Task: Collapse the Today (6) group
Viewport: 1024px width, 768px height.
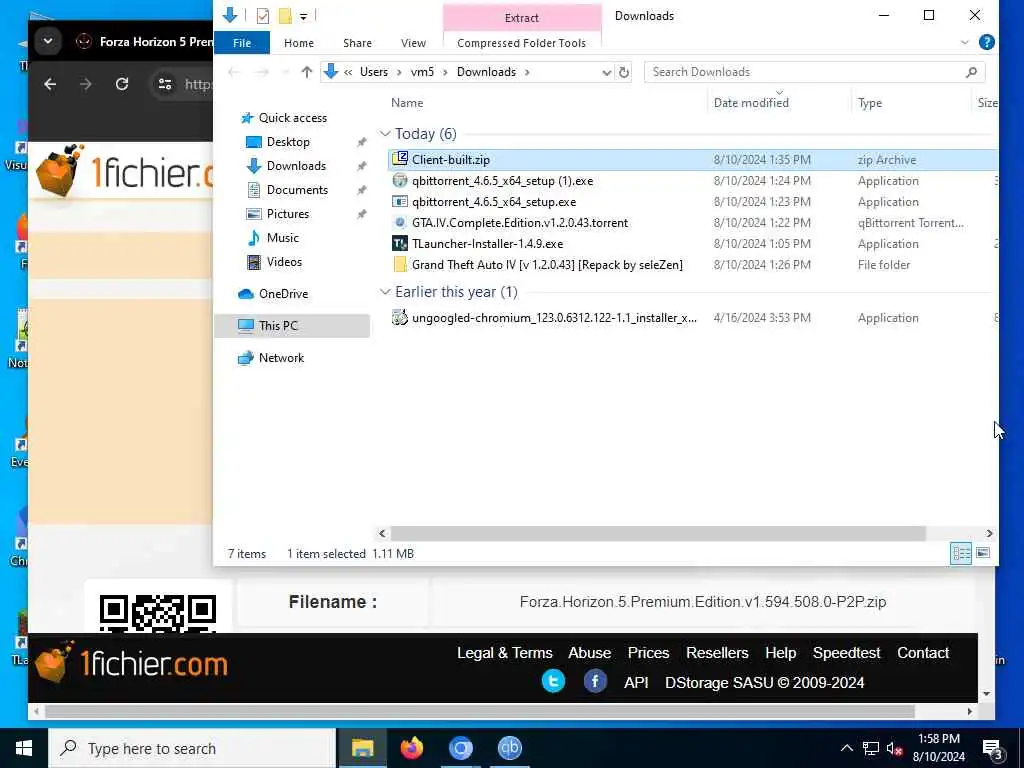Action: click(x=385, y=134)
